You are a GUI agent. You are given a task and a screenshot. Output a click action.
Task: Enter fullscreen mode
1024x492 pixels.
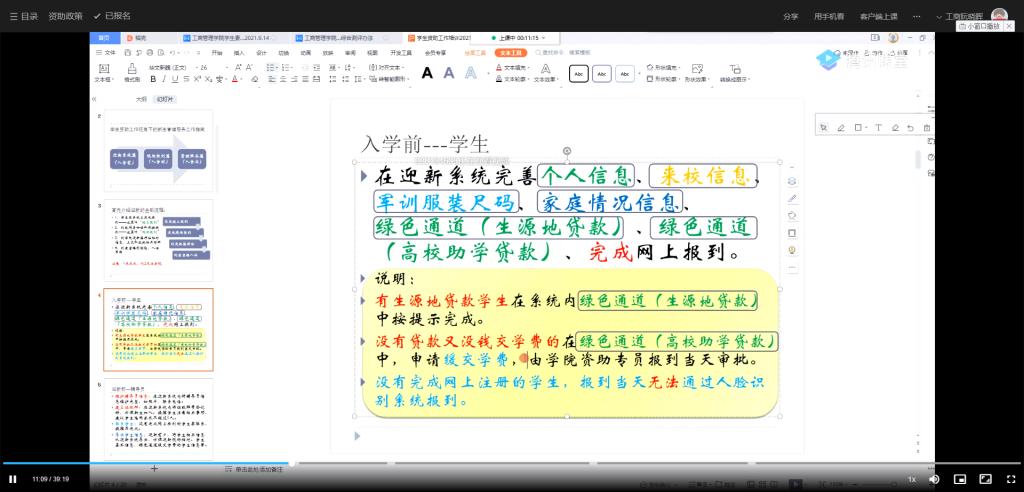point(1010,479)
